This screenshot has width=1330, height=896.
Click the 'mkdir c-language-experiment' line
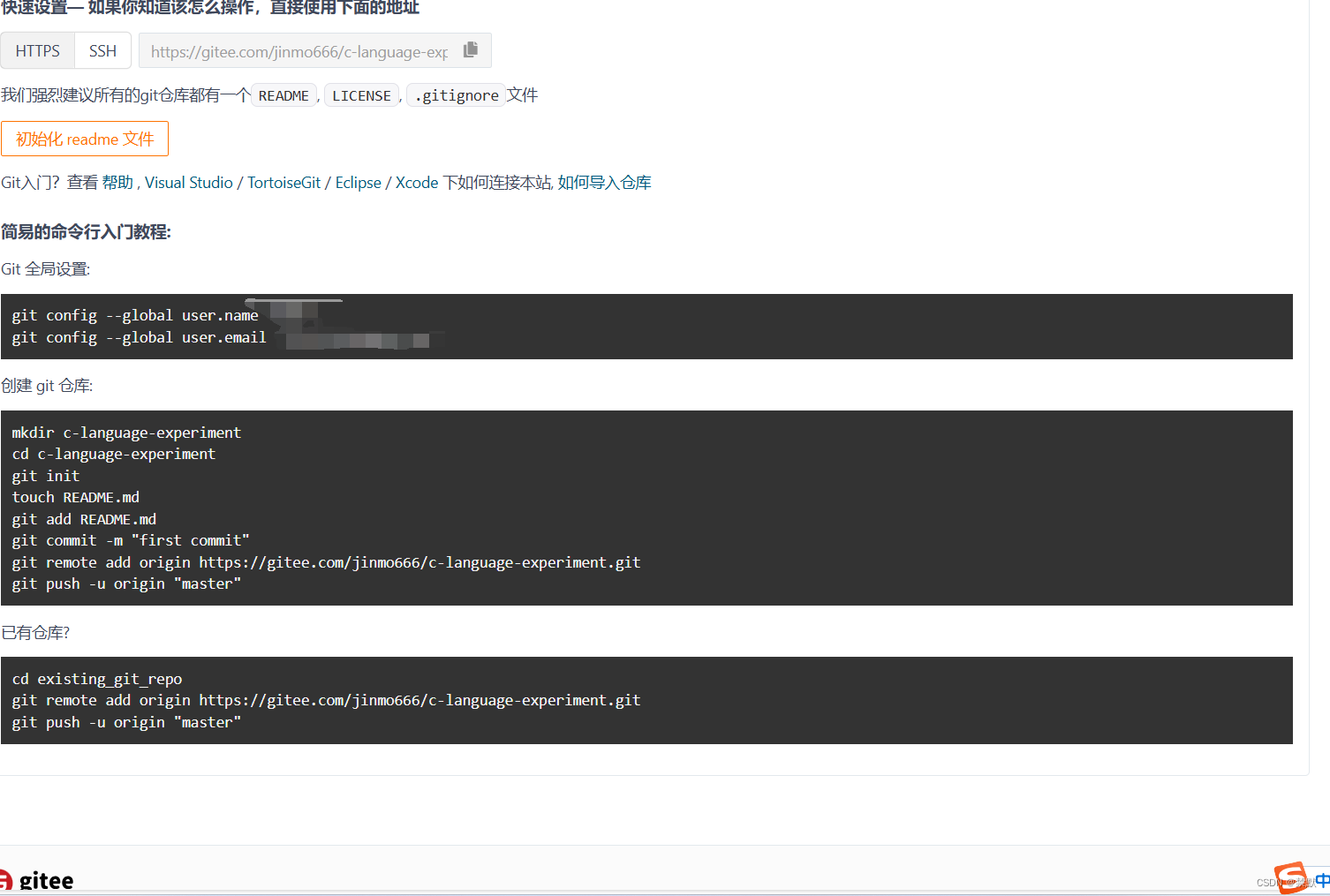point(126,433)
